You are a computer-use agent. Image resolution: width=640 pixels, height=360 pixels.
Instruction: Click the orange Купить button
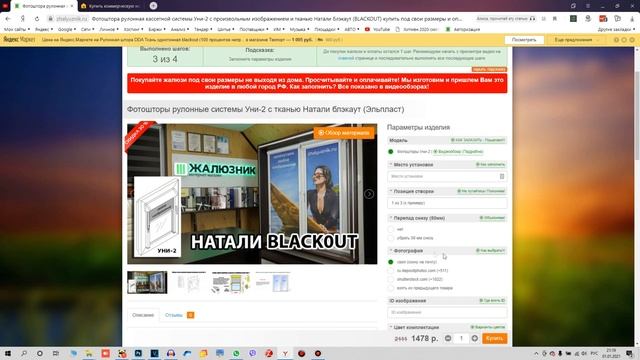495,338
